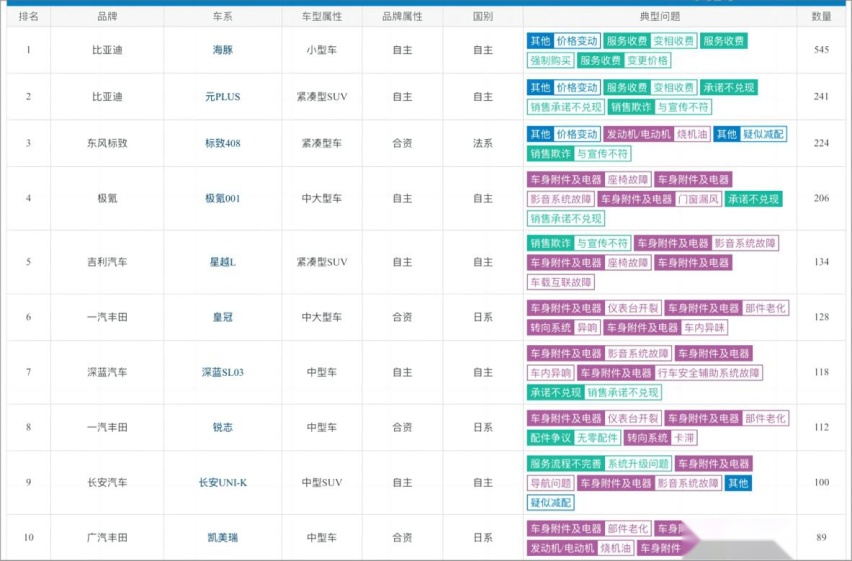Click the 强制购买 tag in 海豚 row

tap(550, 60)
